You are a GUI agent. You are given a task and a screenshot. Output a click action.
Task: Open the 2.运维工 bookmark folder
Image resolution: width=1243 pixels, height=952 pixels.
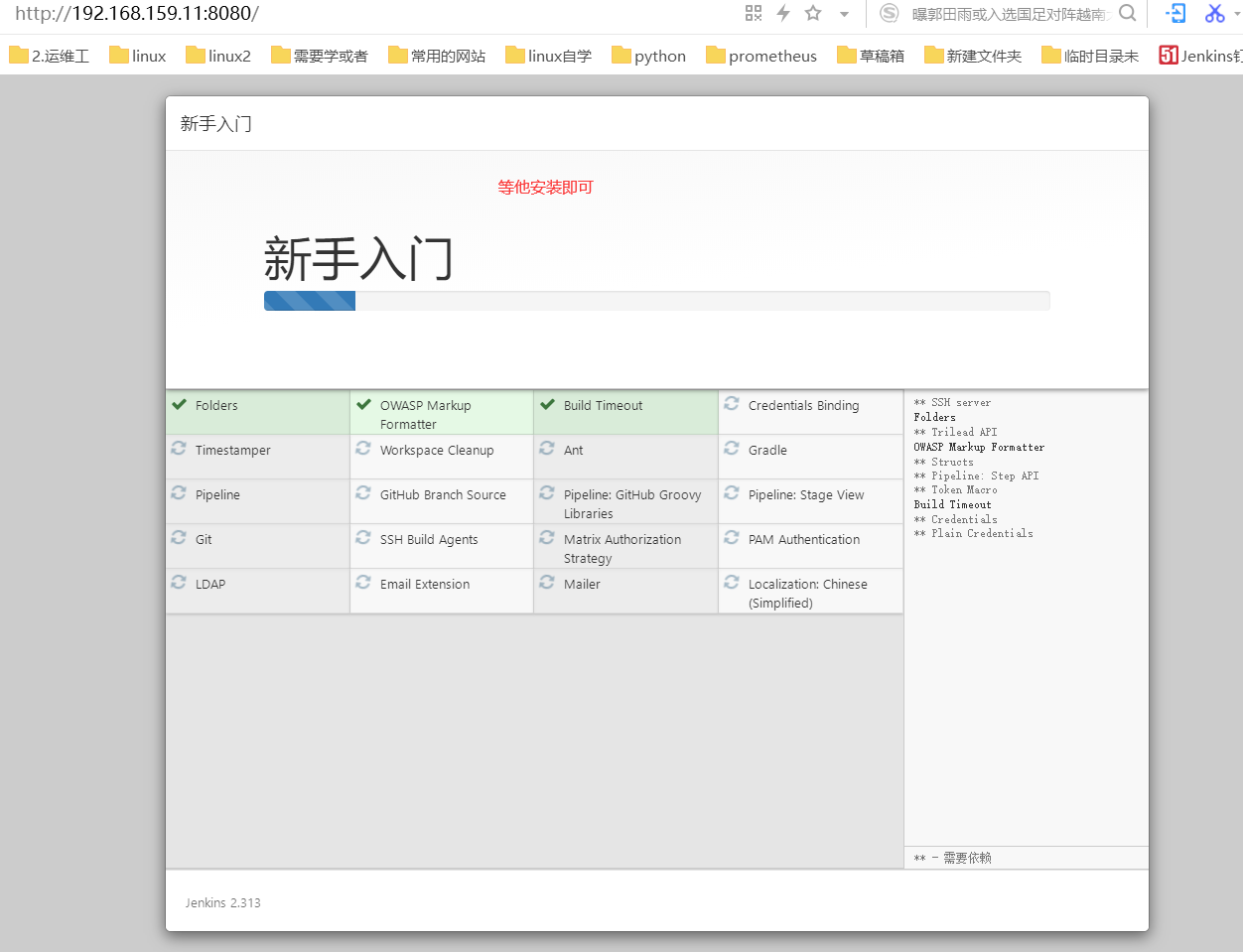[x=50, y=56]
